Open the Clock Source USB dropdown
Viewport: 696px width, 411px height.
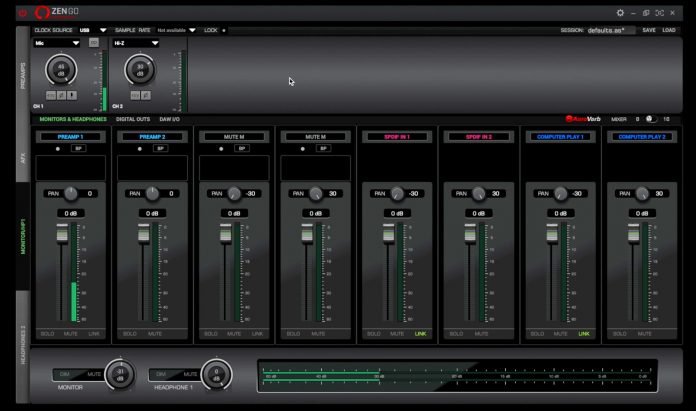tap(93, 31)
